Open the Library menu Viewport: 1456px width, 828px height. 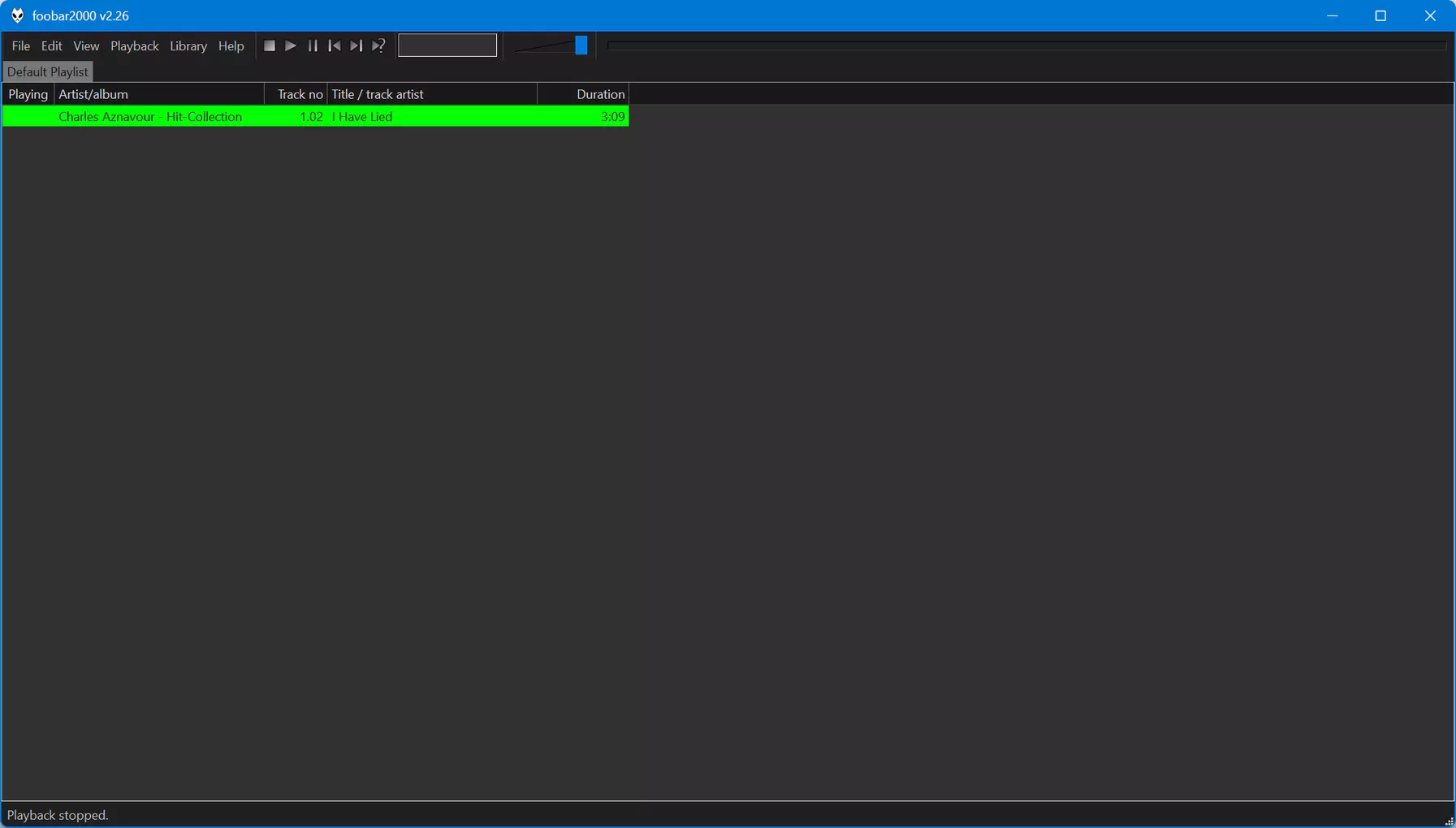188,46
